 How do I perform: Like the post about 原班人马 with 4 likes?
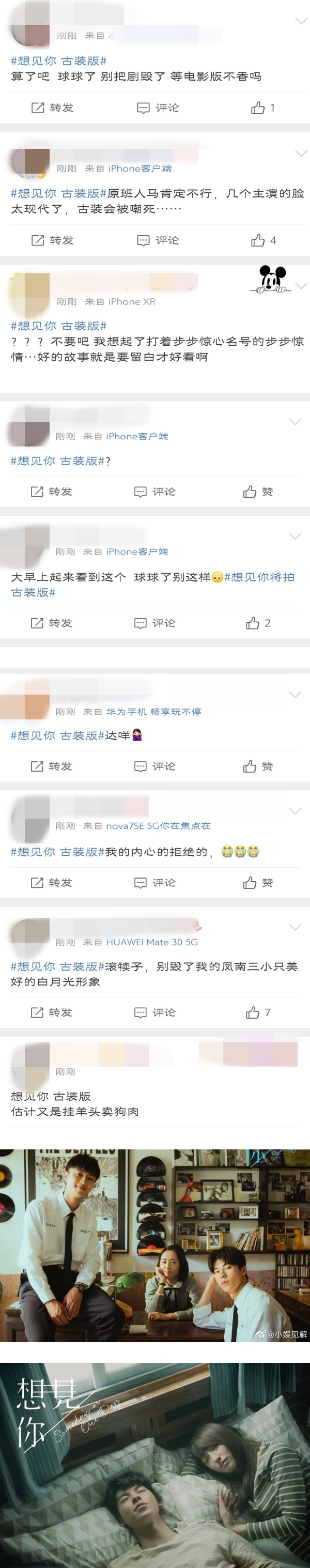(x=263, y=240)
